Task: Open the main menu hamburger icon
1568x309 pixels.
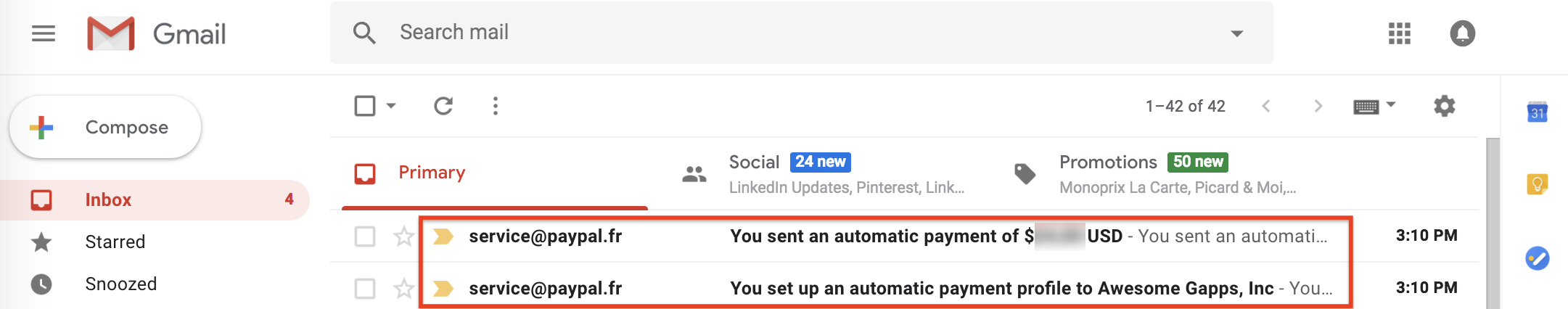Action: (44, 33)
